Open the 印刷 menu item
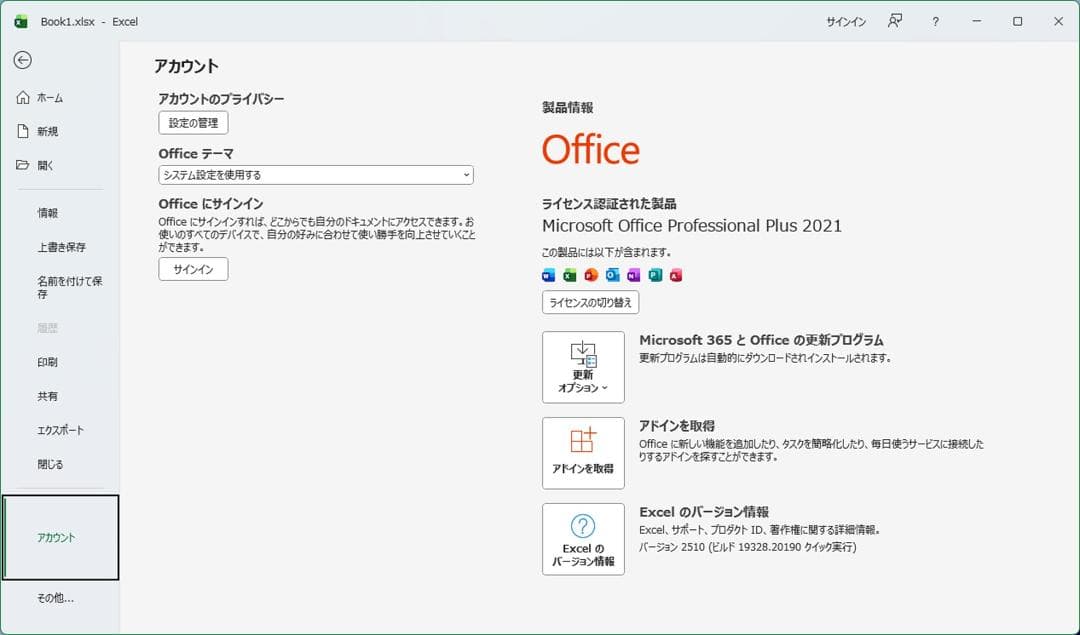This screenshot has height=635, width=1080. (46, 362)
